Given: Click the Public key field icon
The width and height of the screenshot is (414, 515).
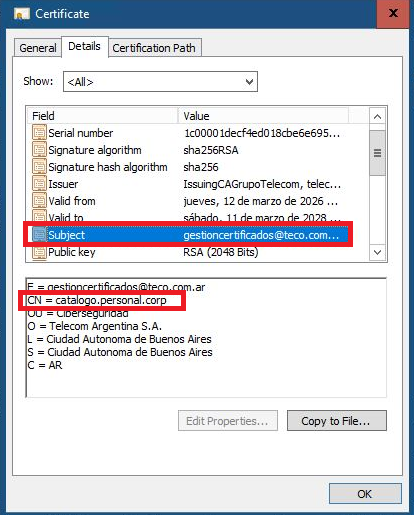Looking at the screenshot, I should click(39, 252).
